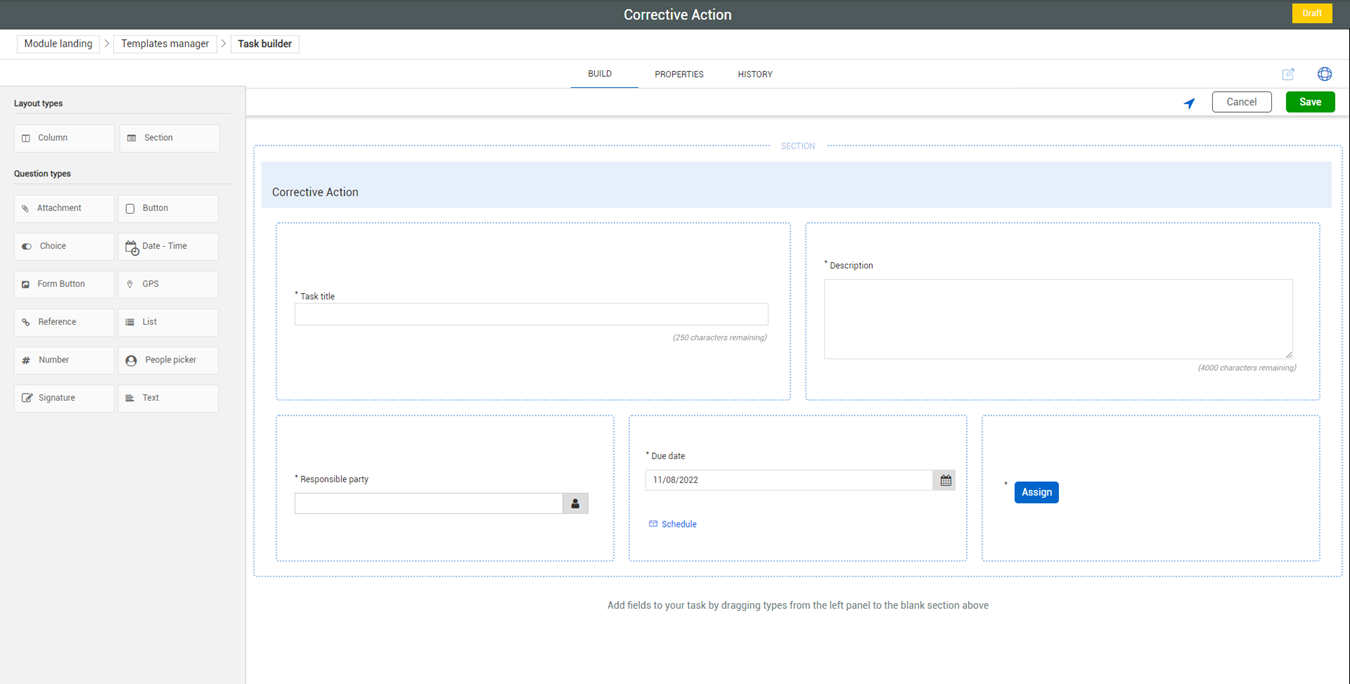The image size is (1350, 684).
Task: Click the open external link icon
Action: click(1288, 74)
